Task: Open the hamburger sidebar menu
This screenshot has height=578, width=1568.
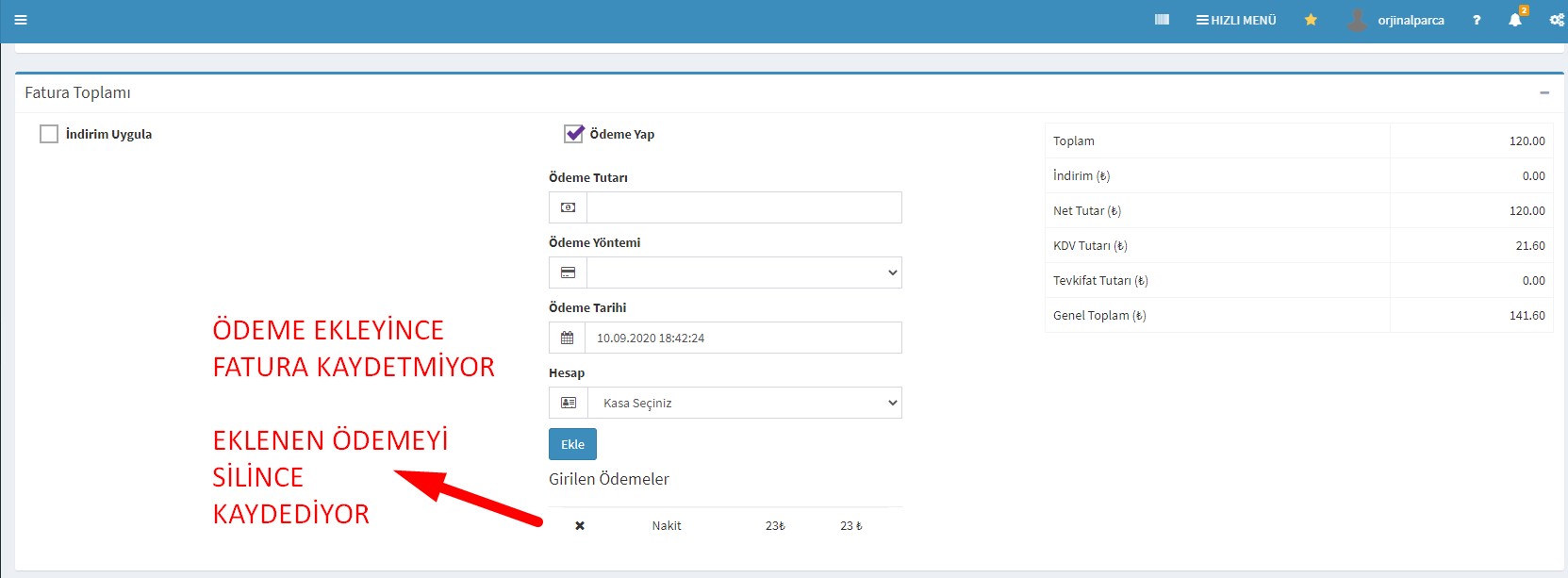Action: pos(21,20)
